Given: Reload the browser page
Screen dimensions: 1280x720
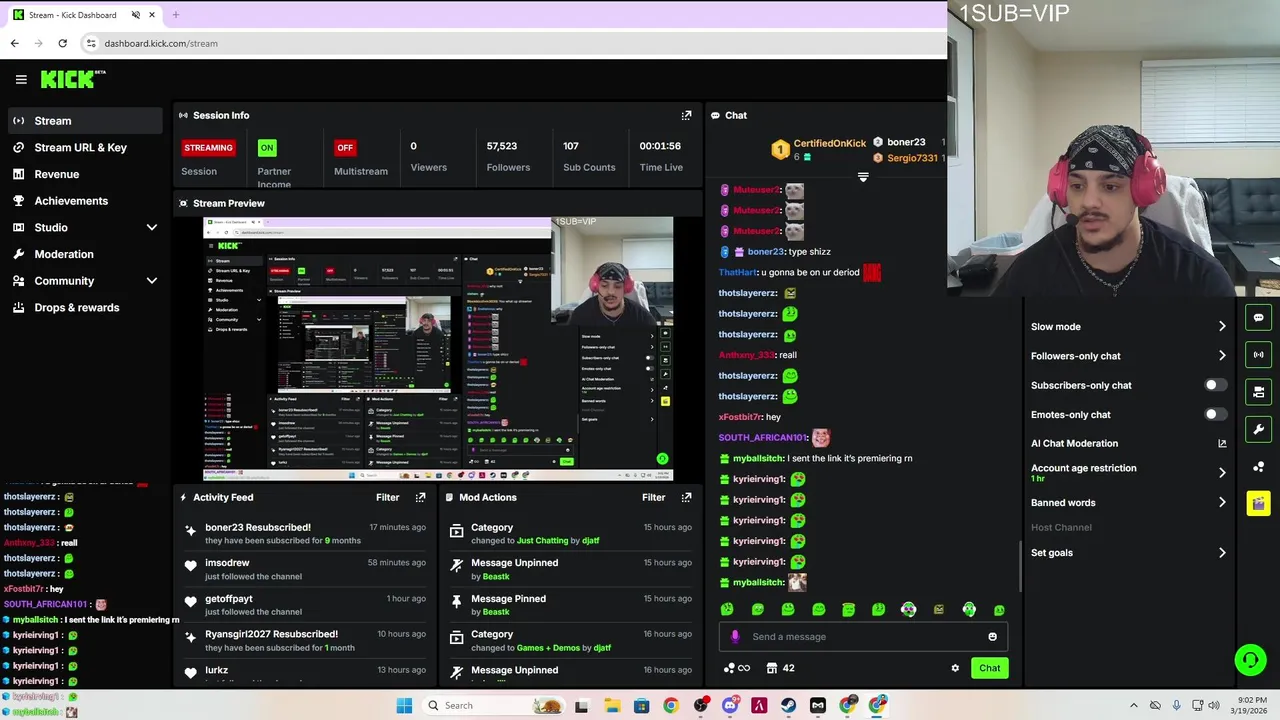Looking at the screenshot, I should (x=62, y=43).
